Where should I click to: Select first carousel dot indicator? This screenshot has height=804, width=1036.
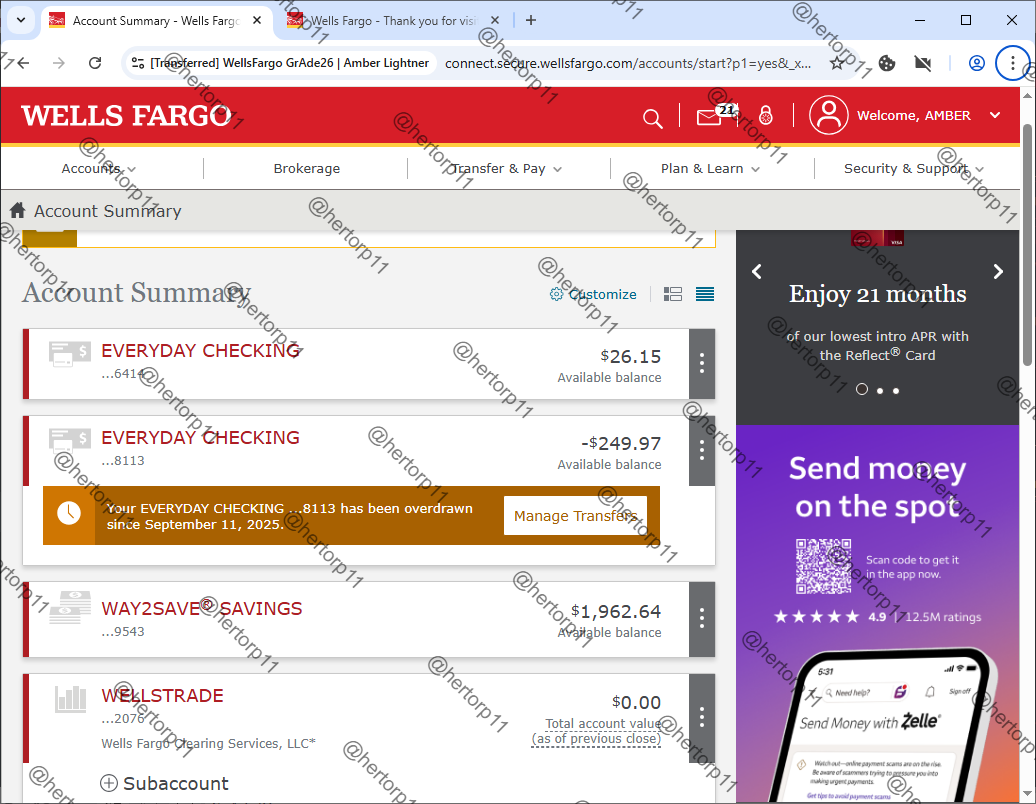pyautogui.click(x=862, y=389)
